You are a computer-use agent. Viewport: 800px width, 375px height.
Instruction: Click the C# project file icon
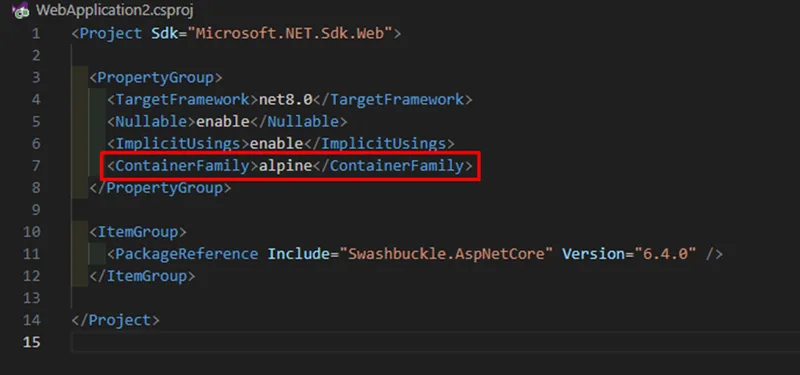point(20,10)
